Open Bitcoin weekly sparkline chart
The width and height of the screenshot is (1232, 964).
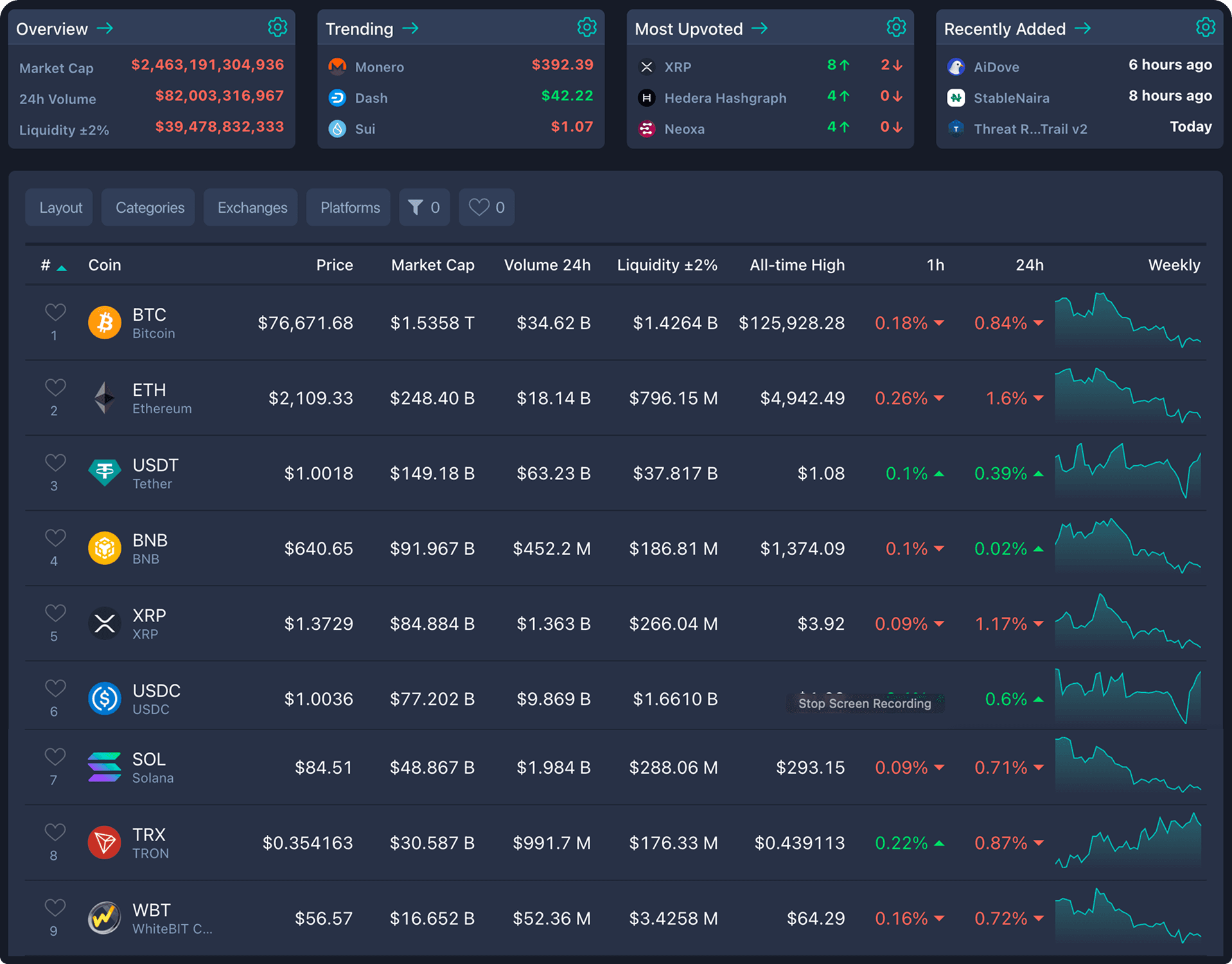(x=1127, y=320)
